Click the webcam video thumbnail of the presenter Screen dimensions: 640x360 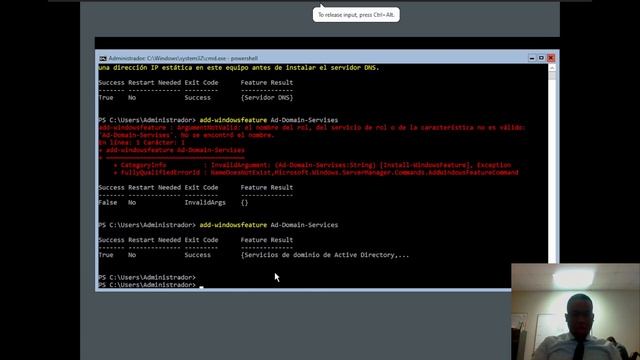(576, 312)
